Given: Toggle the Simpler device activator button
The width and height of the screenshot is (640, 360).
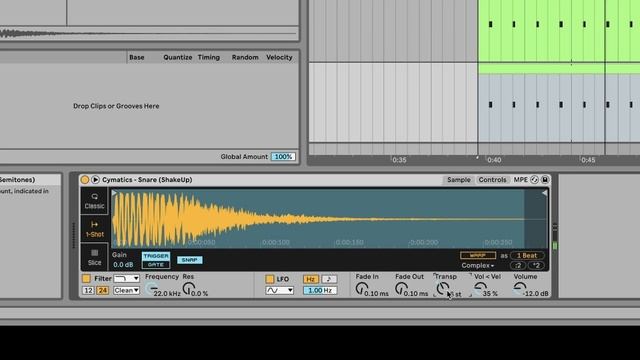Looking at the screenshot, I should pyautogui.click(x=84, y=180).
